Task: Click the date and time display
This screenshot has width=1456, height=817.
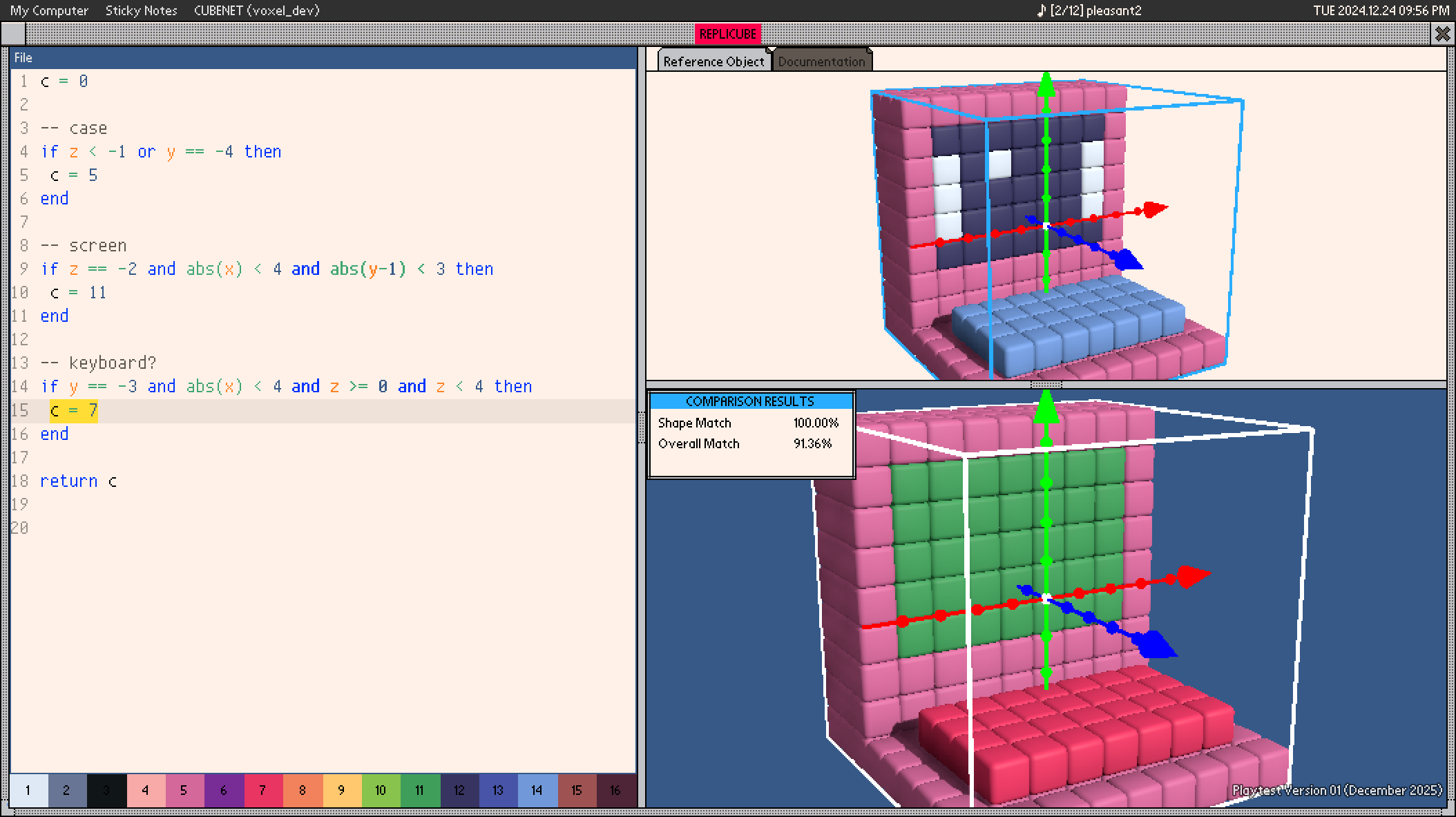Action: [x=1381, y=10]
